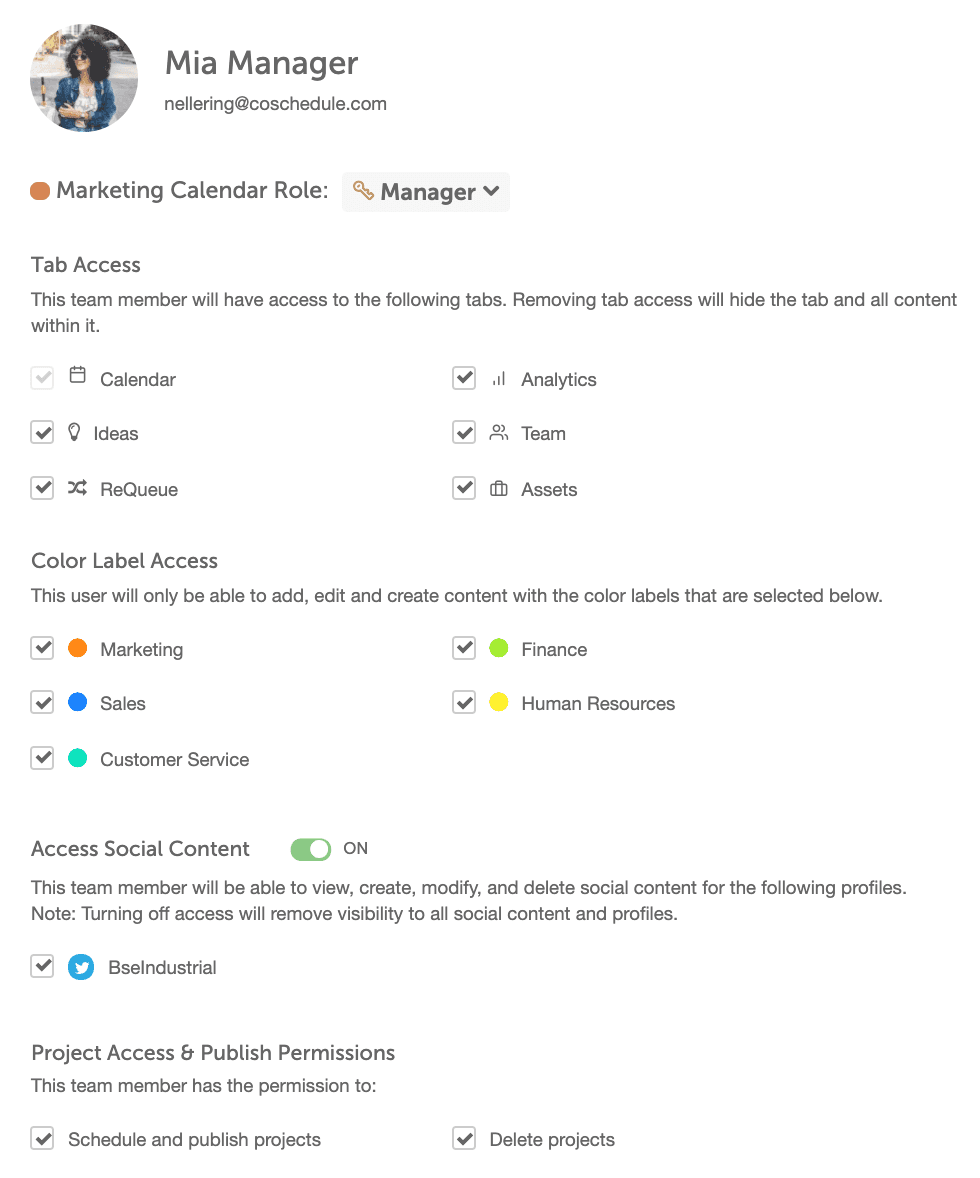Click the Mia Manager name heading

(261, 63)
